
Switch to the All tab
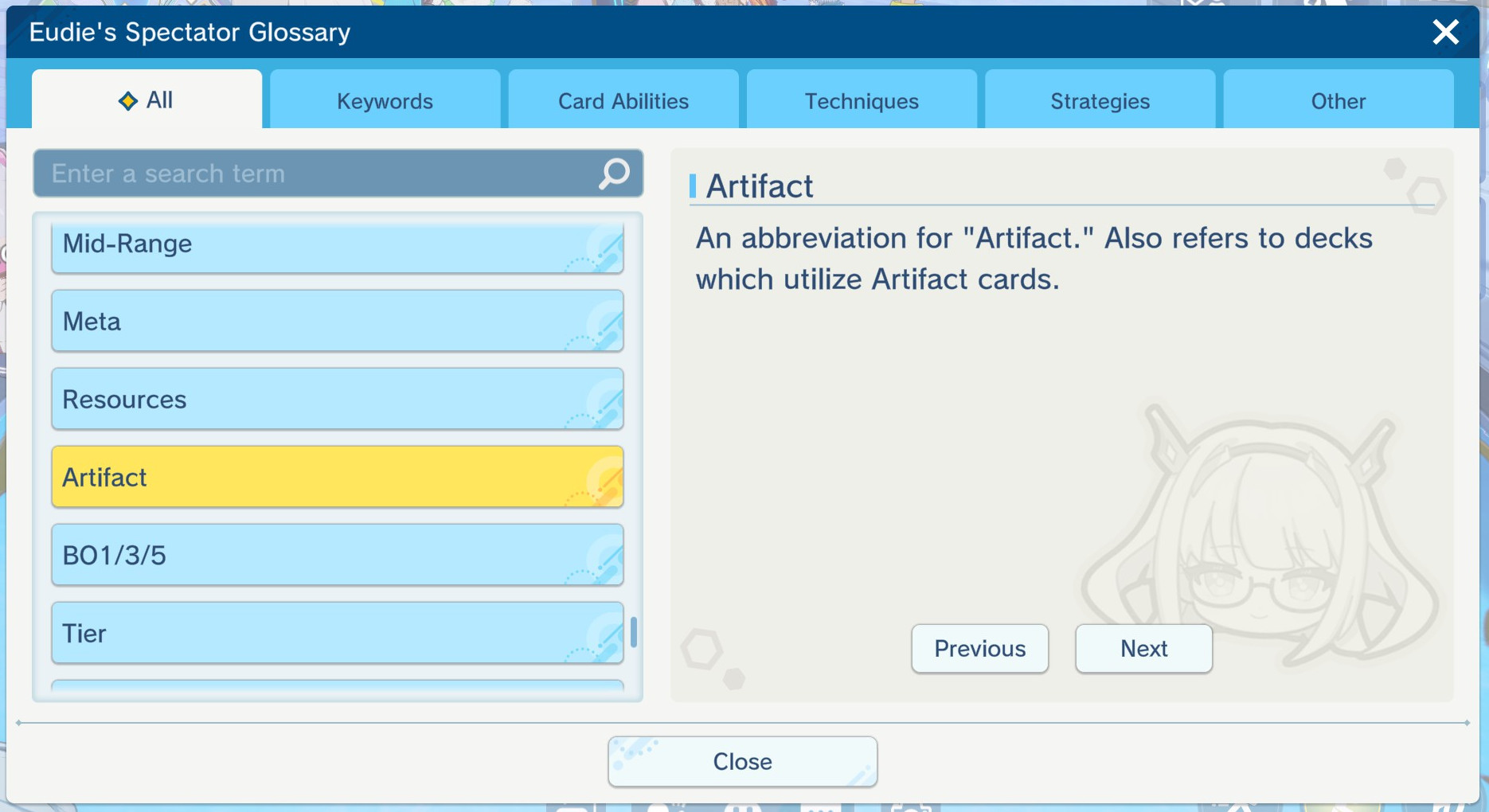tap(147, 100)
